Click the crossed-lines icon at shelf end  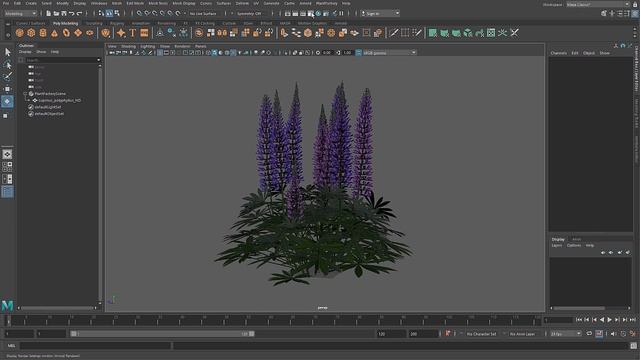point(514,33)
